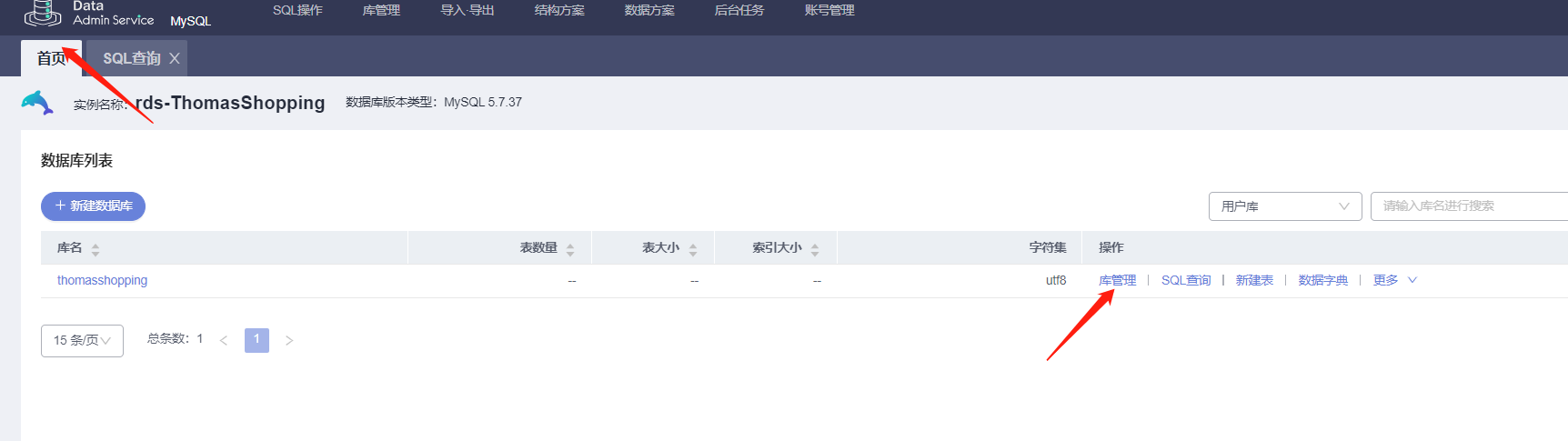Sort by 库名 column arrows
This screenshot has height=441, width=1568.
tap(95, 249)
